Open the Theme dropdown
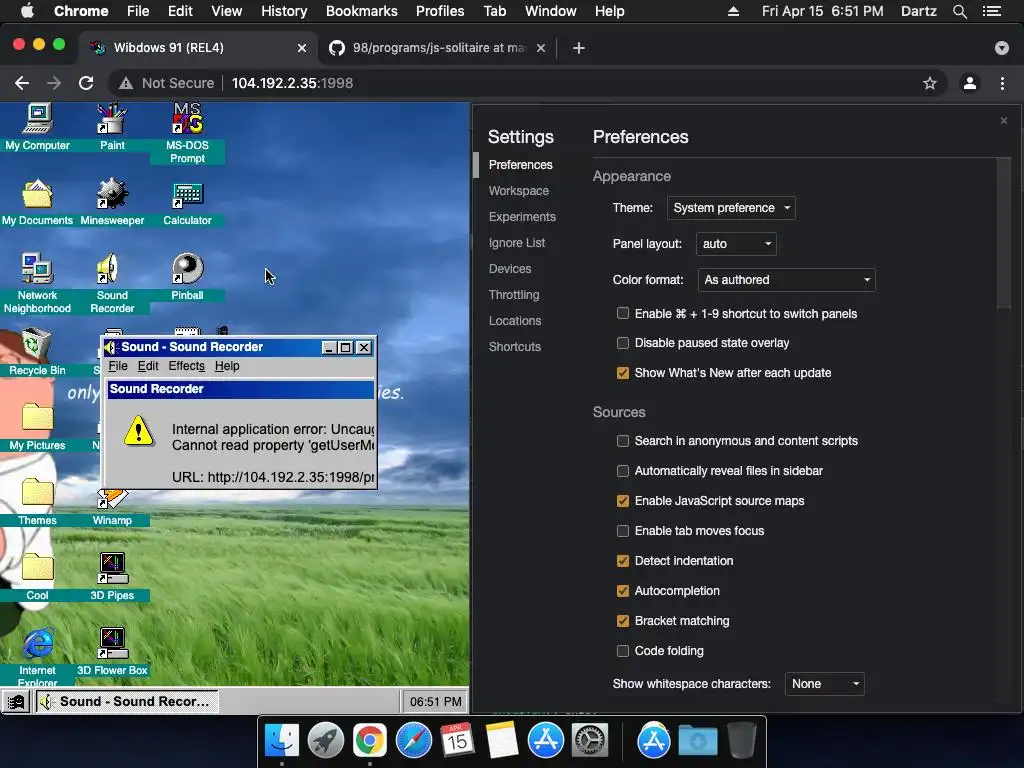Viewport: 1024px width, 768px height. click(x=731, y=208)
